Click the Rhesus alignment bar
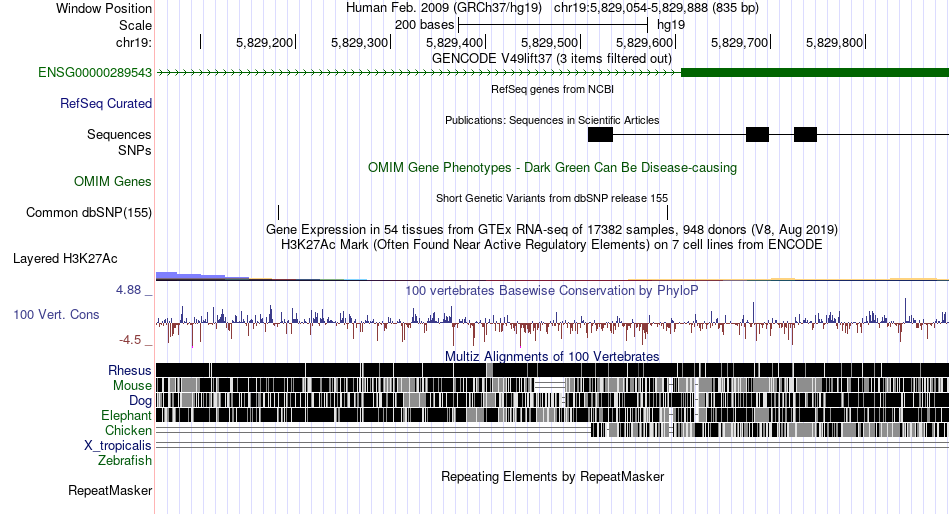Viewport: 950px width, 514px height. [552, 370]
